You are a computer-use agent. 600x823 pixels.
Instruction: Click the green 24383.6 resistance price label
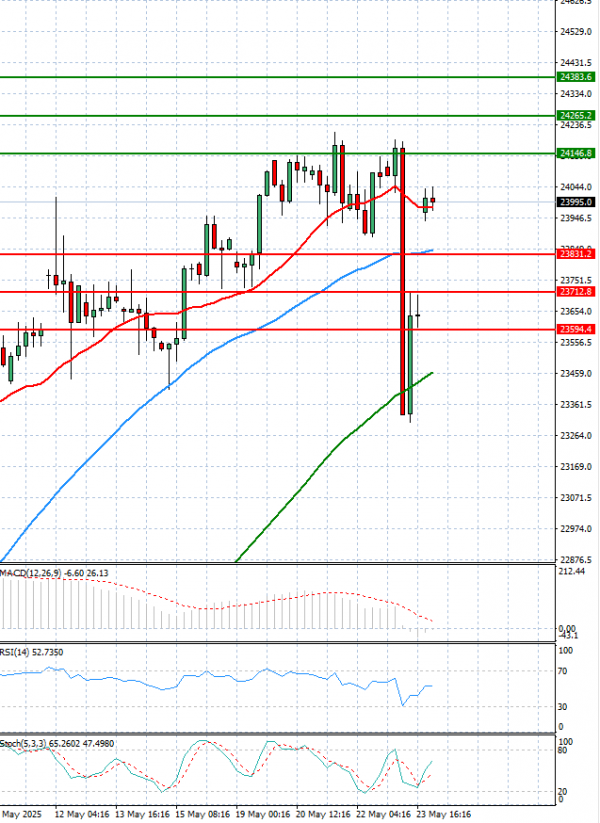point(576,77)
